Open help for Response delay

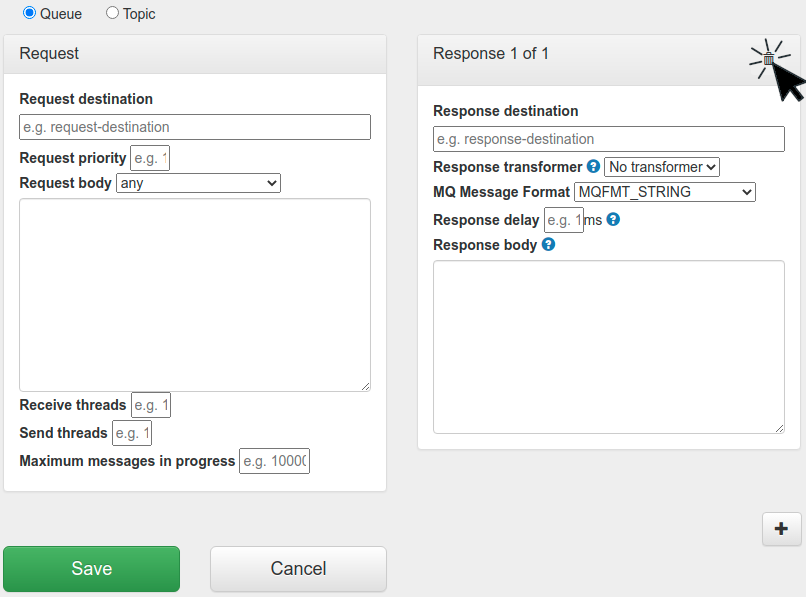[x=612, y=219]
